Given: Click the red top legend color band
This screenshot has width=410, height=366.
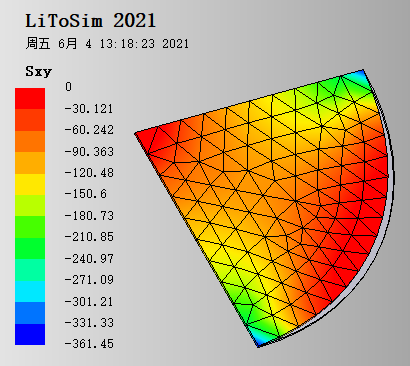Looking at the screenshot, I should 30,99.
